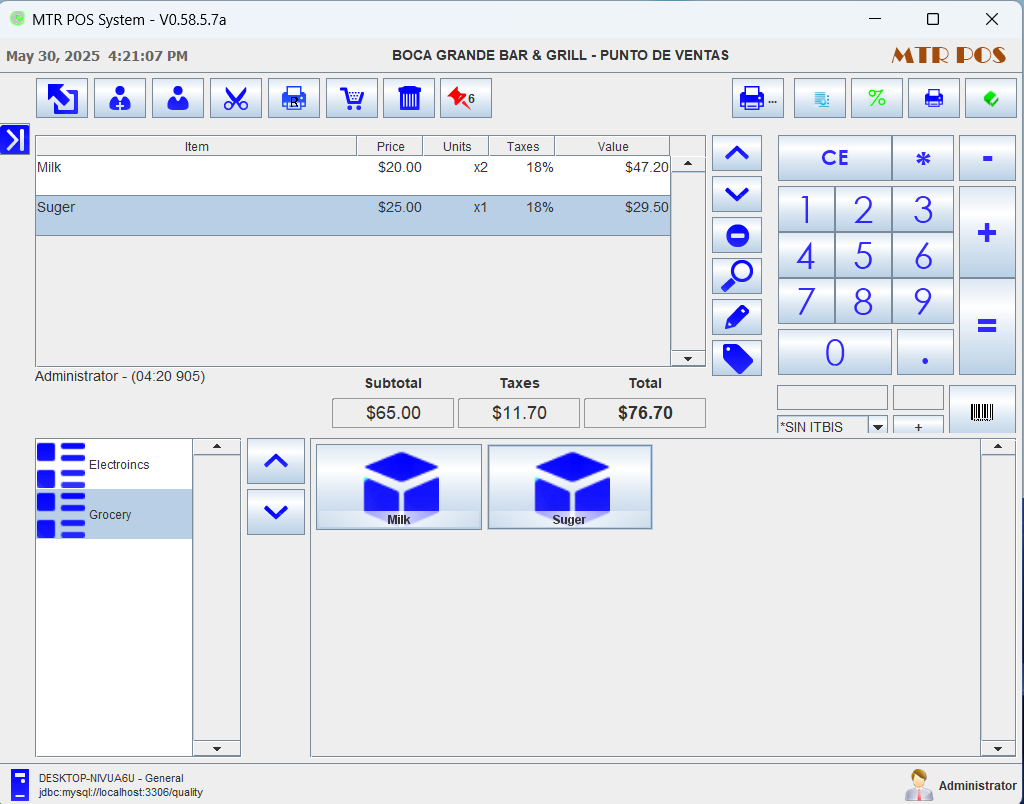
Task: Click the $11.70 taxes field
Action: [519, 413]
